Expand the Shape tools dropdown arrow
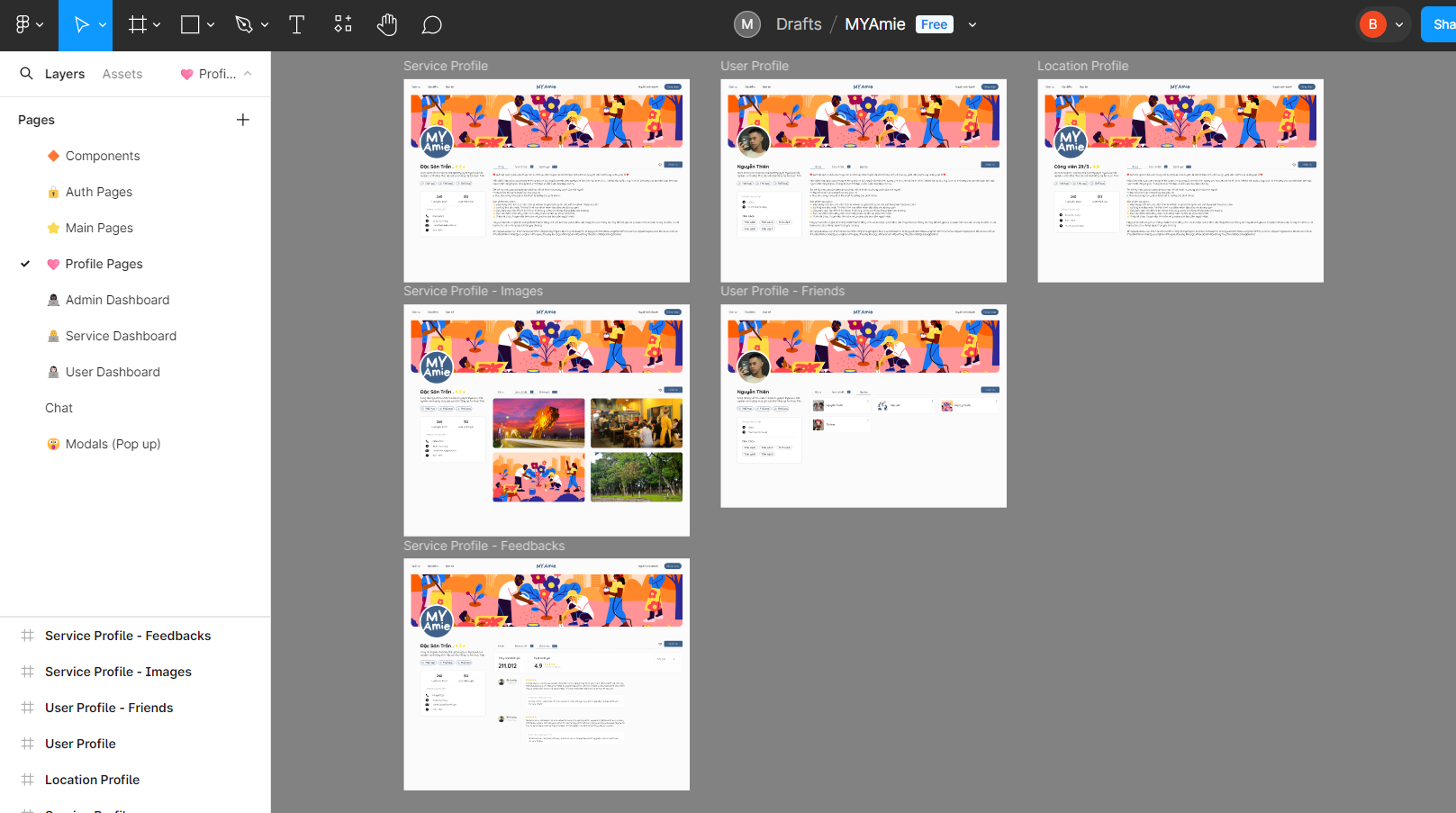This screenshot has height=813, width=1456. coord(211,25)
